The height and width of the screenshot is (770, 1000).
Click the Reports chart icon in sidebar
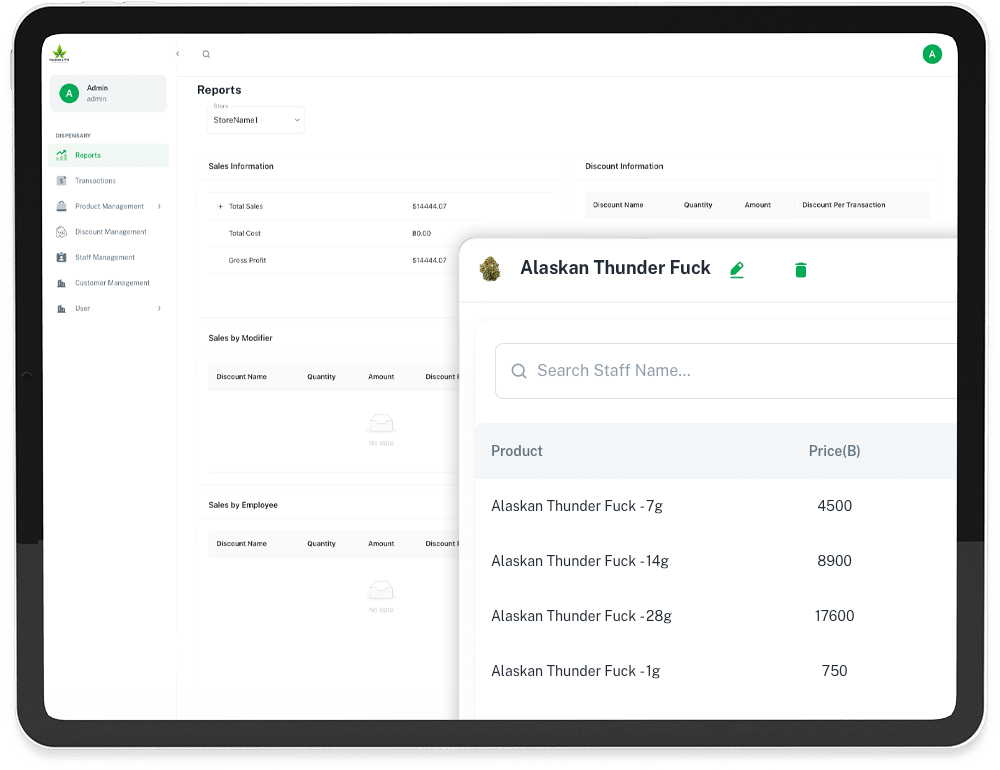click(x=62, y=155)
